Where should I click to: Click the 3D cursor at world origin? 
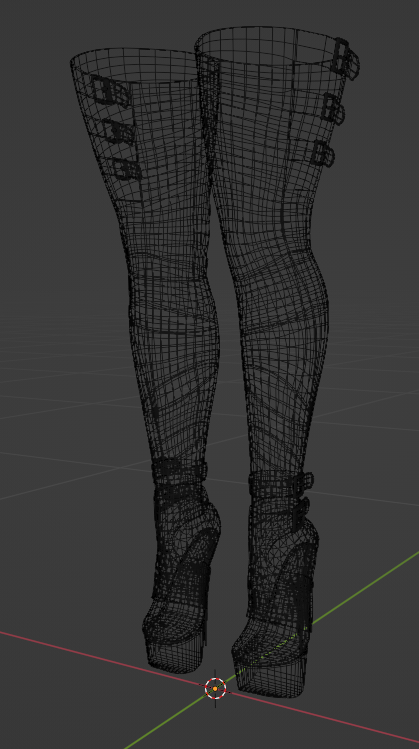[215, 688]
